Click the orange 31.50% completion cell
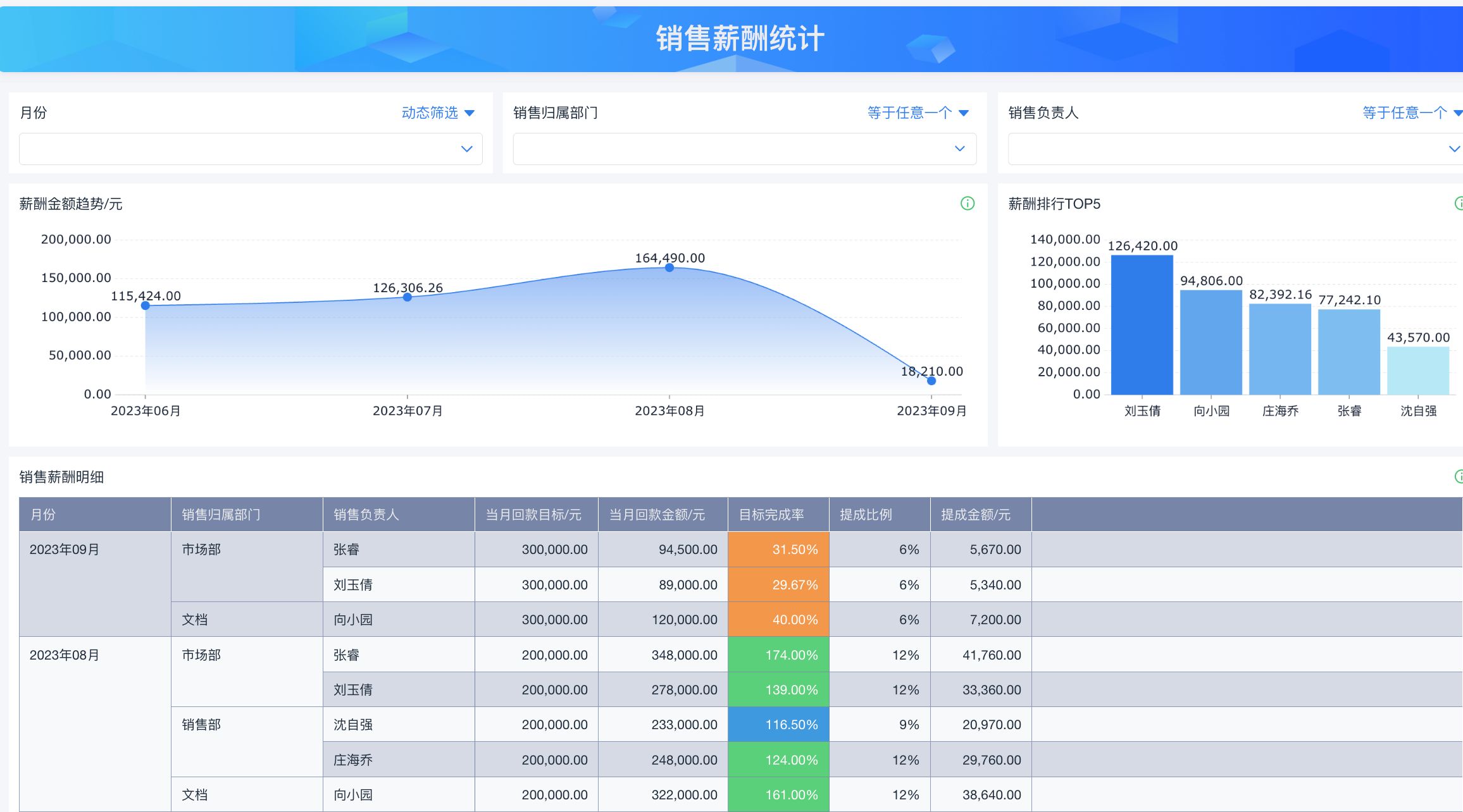Screen dimensions: 1463x812 coord(778,550)
